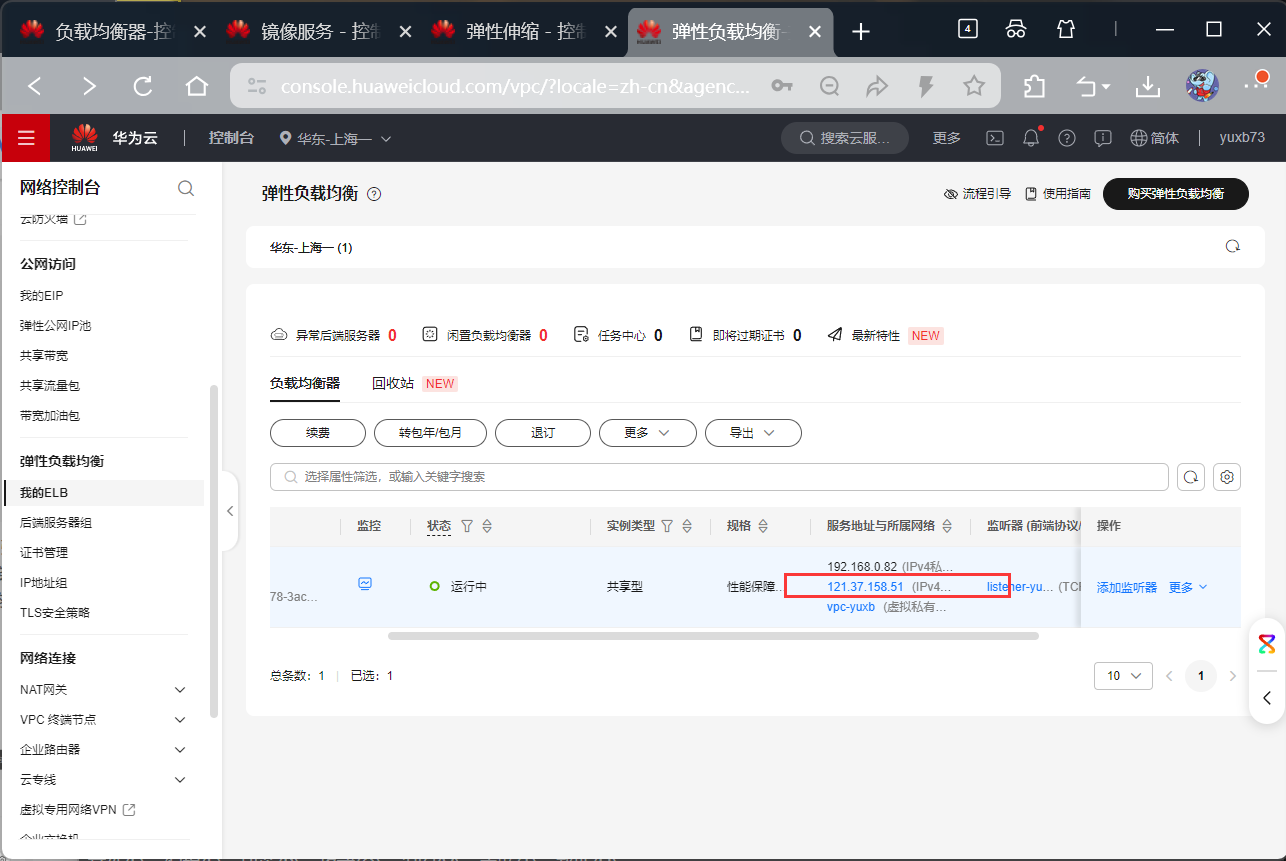
Task: Click the browser reload button
Action: pyautogui.click(x=143, y=86)
